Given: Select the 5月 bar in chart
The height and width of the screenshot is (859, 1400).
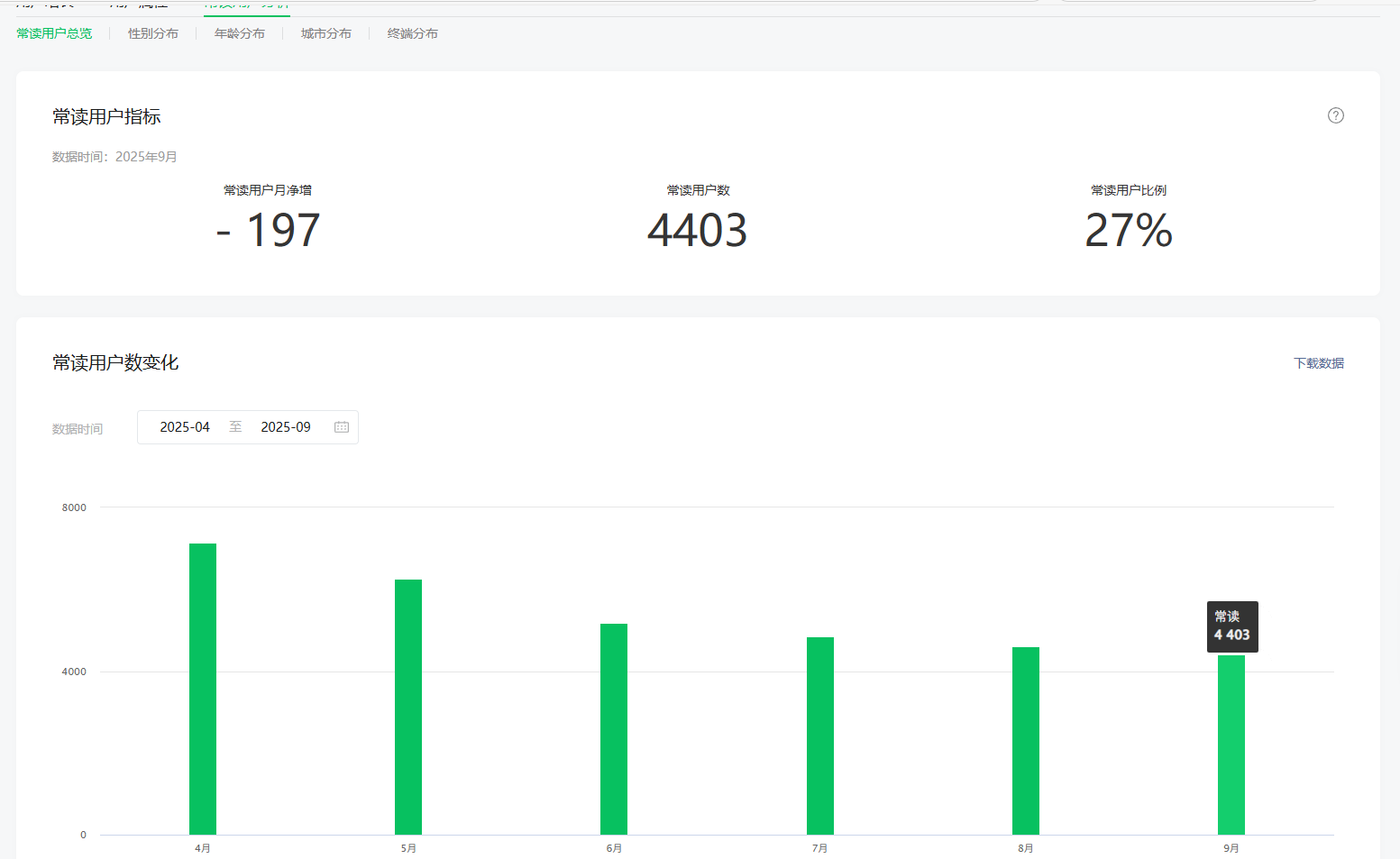Looking at the screenshot, I should (408, 707).
